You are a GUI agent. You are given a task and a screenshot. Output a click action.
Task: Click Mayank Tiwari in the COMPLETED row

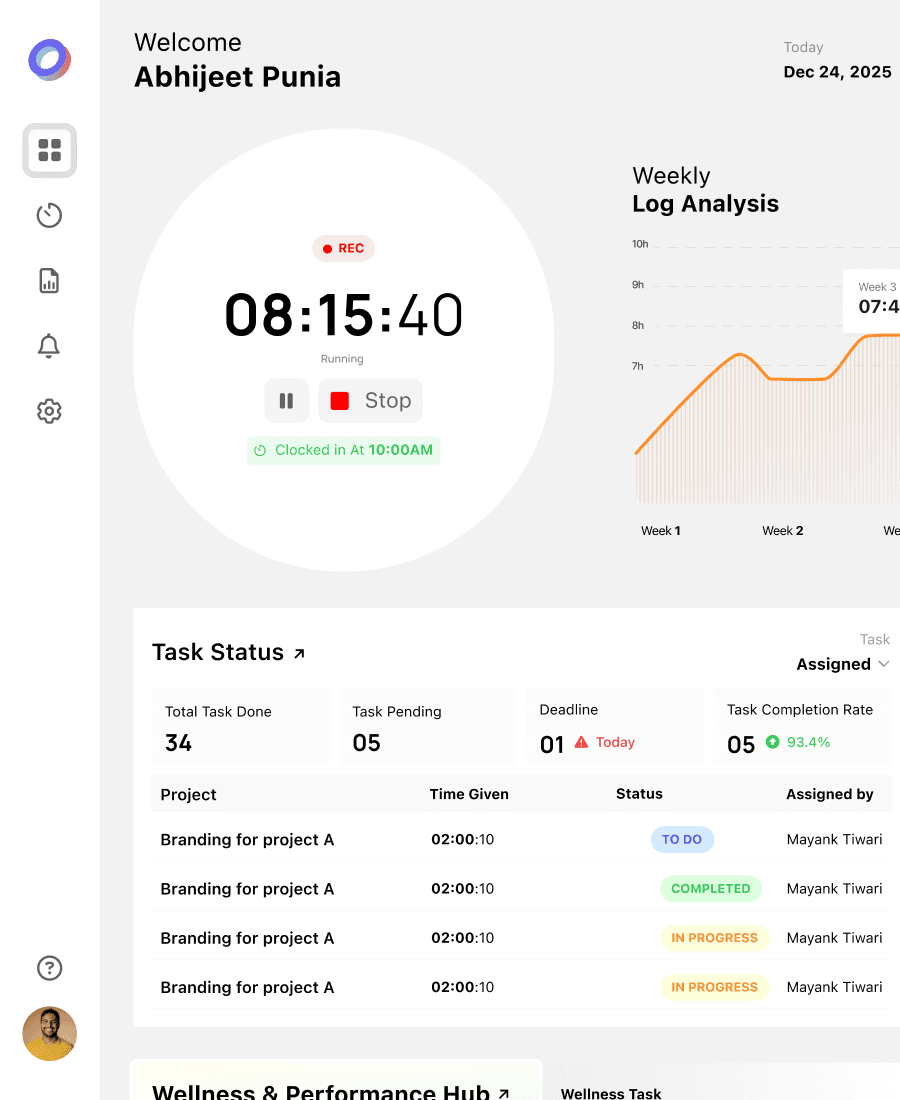click(834, 889)
